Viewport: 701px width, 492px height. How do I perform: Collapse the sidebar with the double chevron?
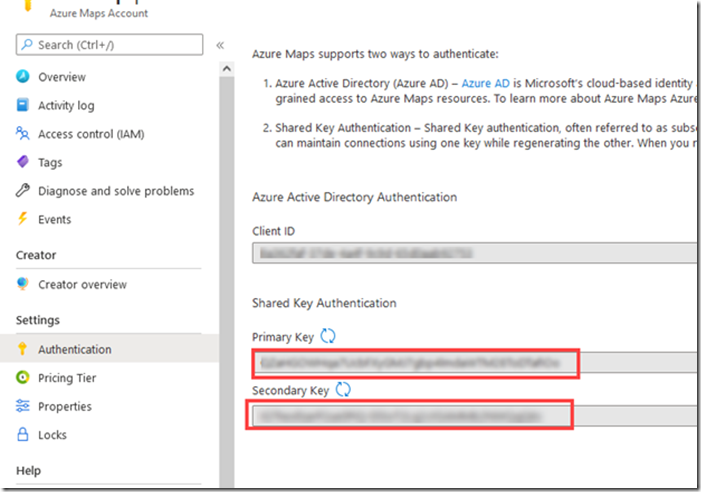220,45
